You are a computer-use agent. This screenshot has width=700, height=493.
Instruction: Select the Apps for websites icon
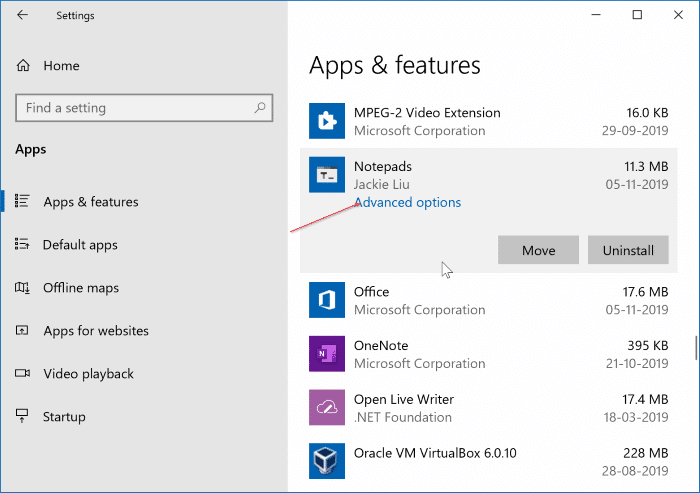(x=22, y=330)
